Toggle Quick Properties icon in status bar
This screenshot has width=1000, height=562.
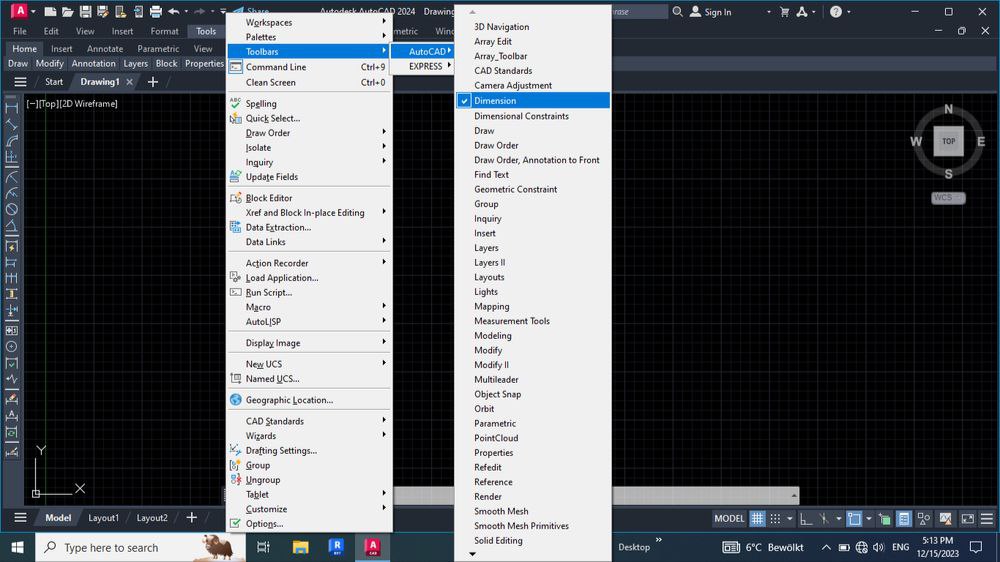pyautogui.click(x=904, y=519)
